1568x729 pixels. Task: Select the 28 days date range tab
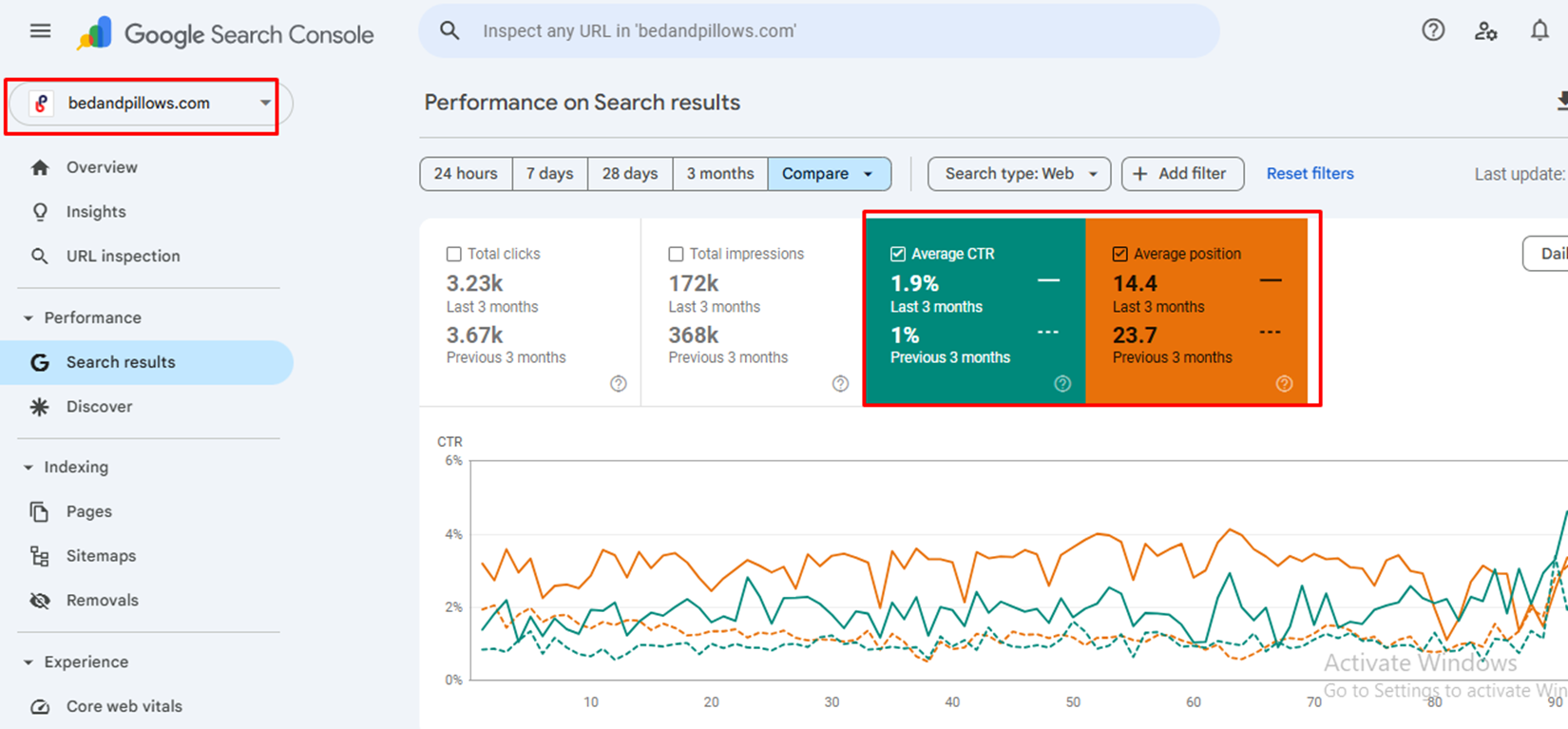point(629,174)
